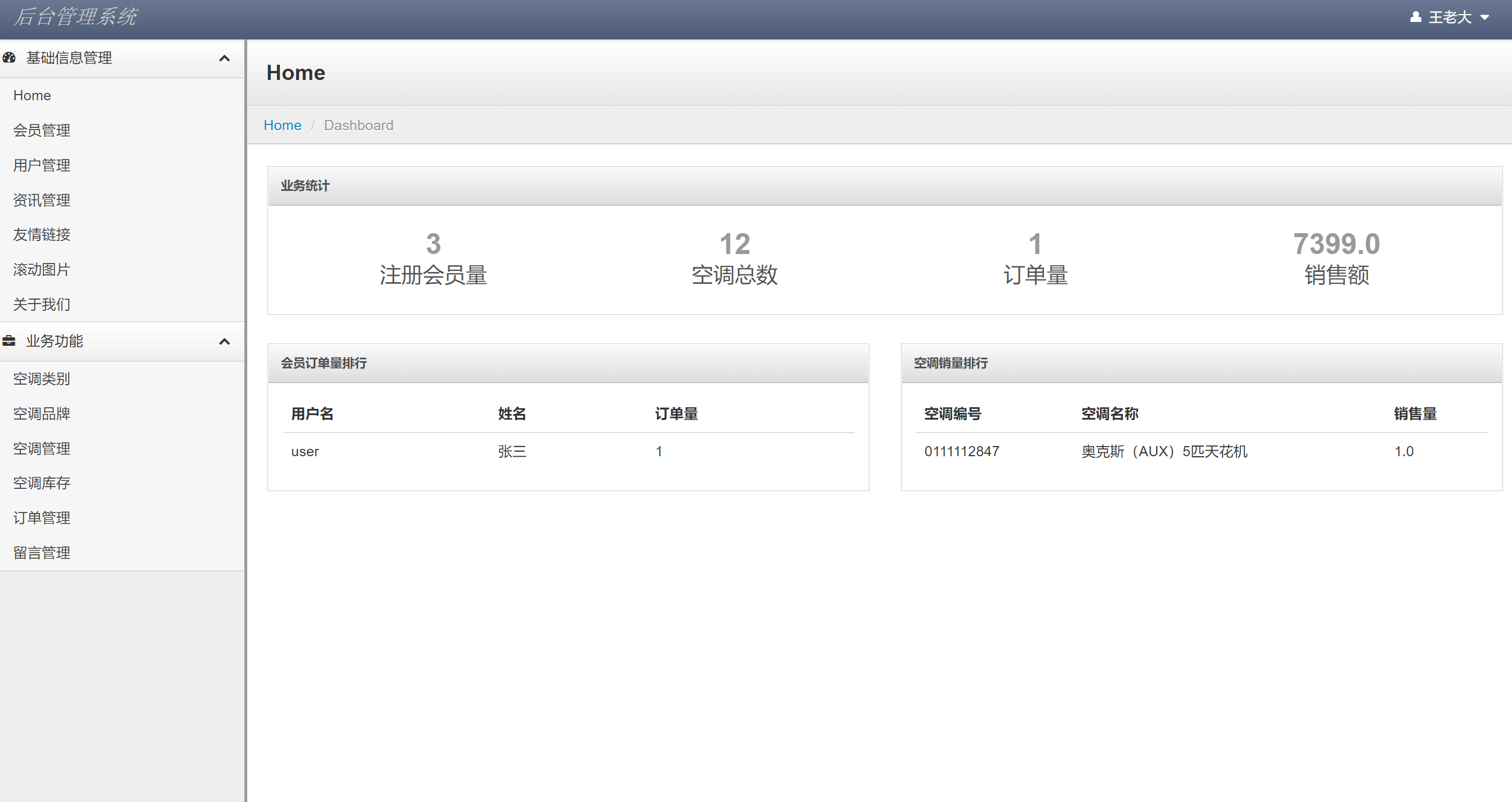The width and height of the screenshot is (1512, 802).
Task: Open 友情链接 from the sidebar
Action: click(42, 234)
